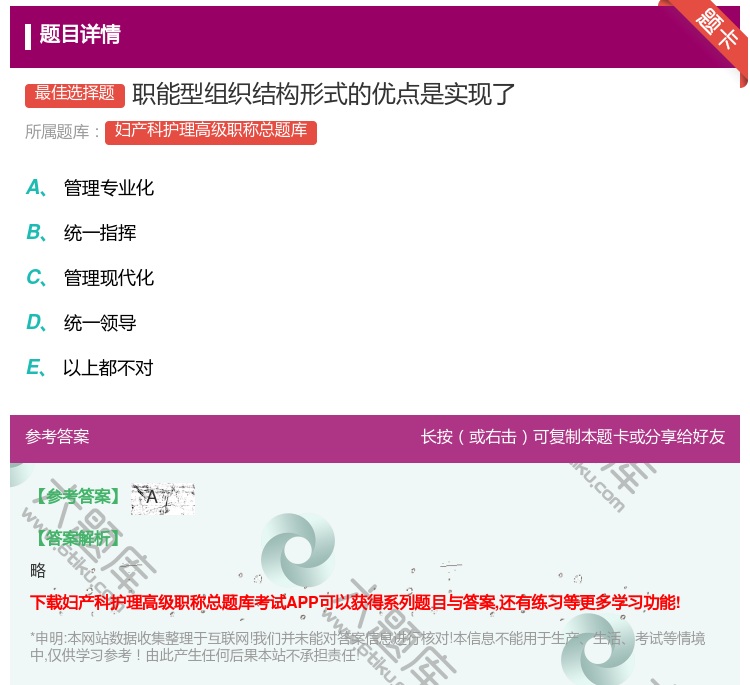Viewport: 750px width, 685px height.
Task: Click the 长按（或右击）可复制本题卡 hint text
Action: (573, 437)
